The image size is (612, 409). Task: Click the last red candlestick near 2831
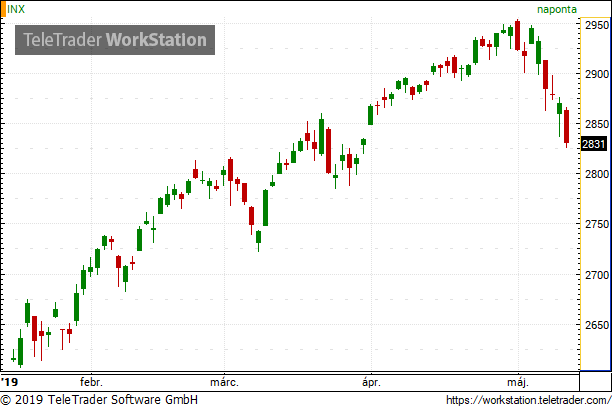pyautogui.click(x=566, y=126)
